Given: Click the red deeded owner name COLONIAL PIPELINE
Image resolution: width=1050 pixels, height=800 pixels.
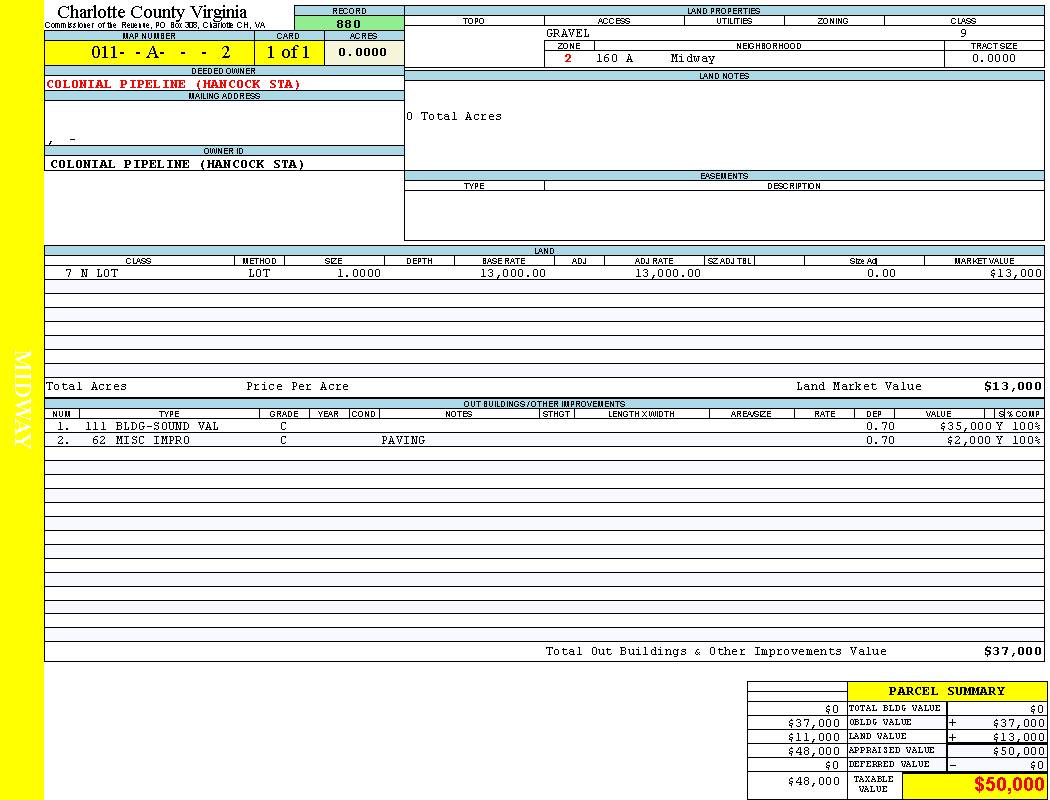Looking at the screenshot, I should pos(173,84).
